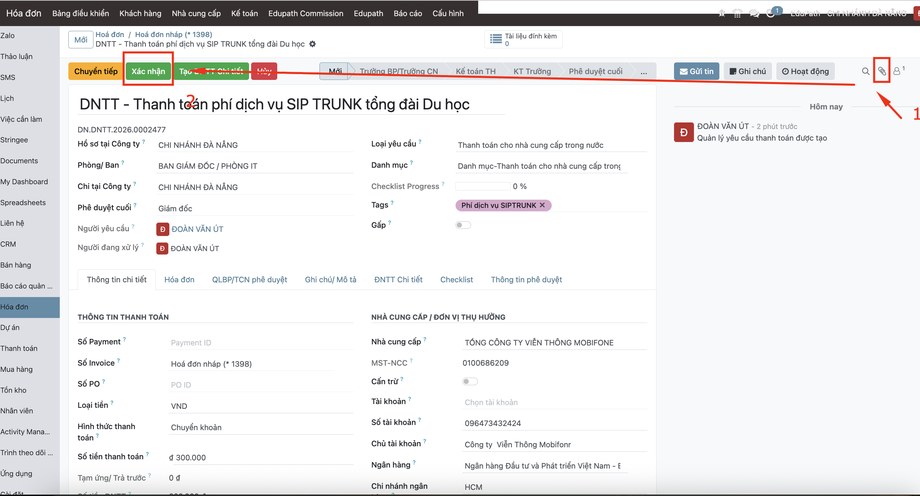Screen dimensions: 920x496
Task: Open Tồn kho in the left sidebar
Action: point(29,390)
